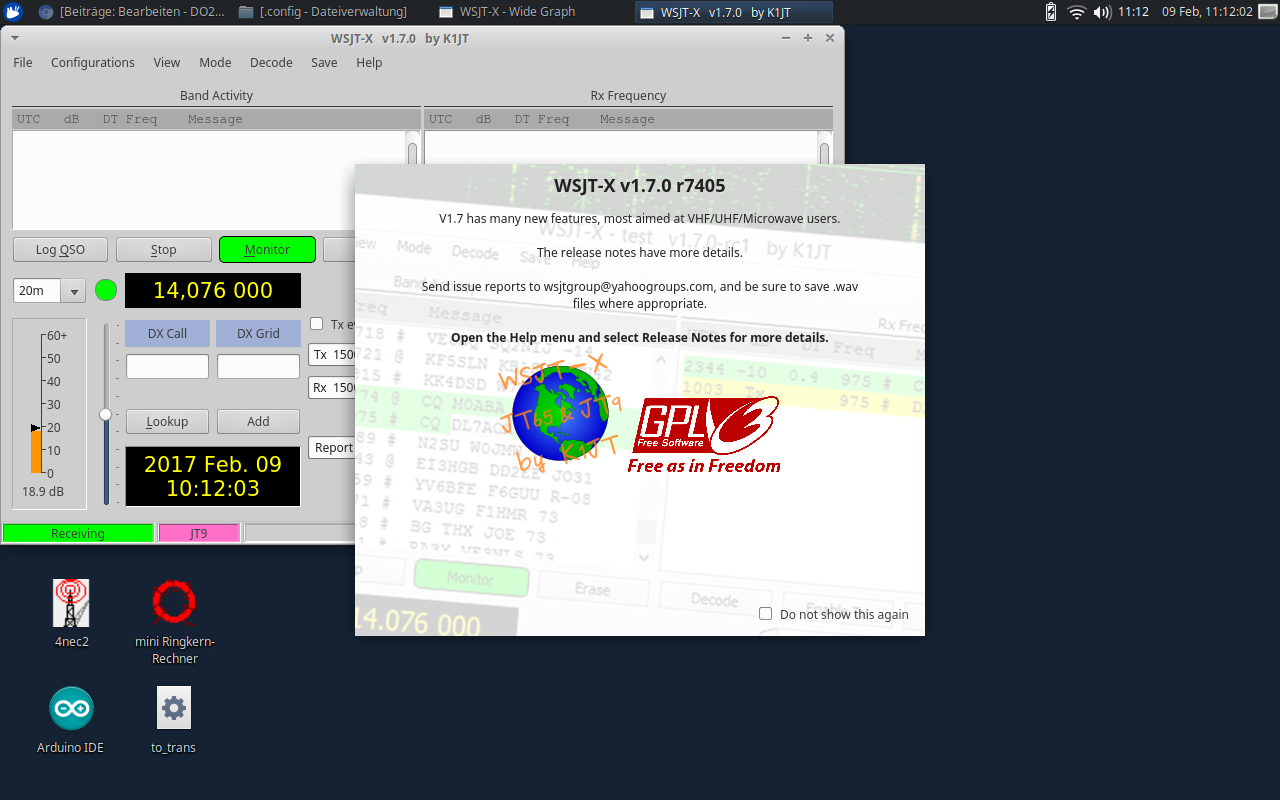The width and height of the screenshot is (1280, 800).
Task: Adjust the audio level slider handle
Action: (x=106, y=414)
